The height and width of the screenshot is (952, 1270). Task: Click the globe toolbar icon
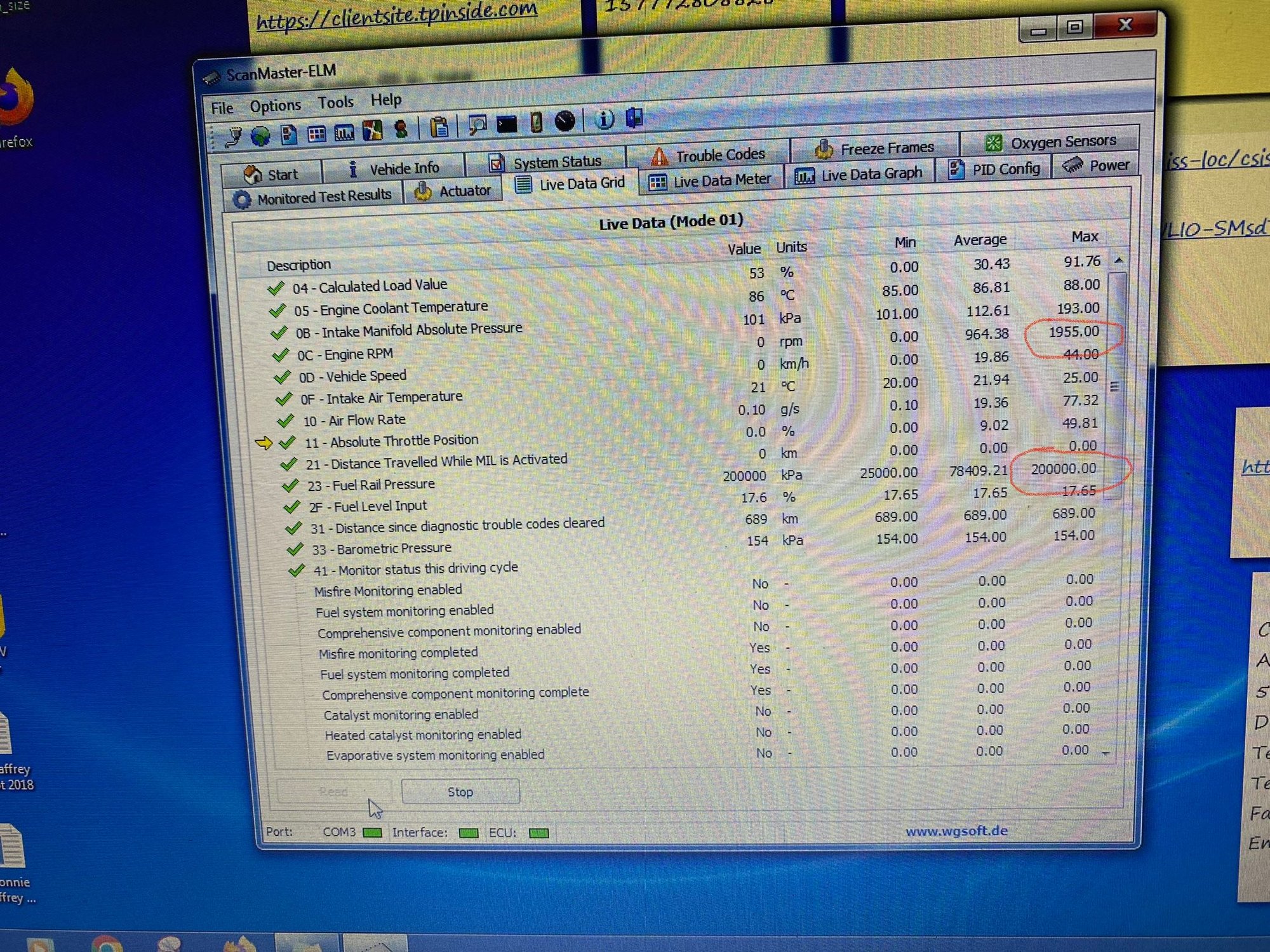coord(260,135)
